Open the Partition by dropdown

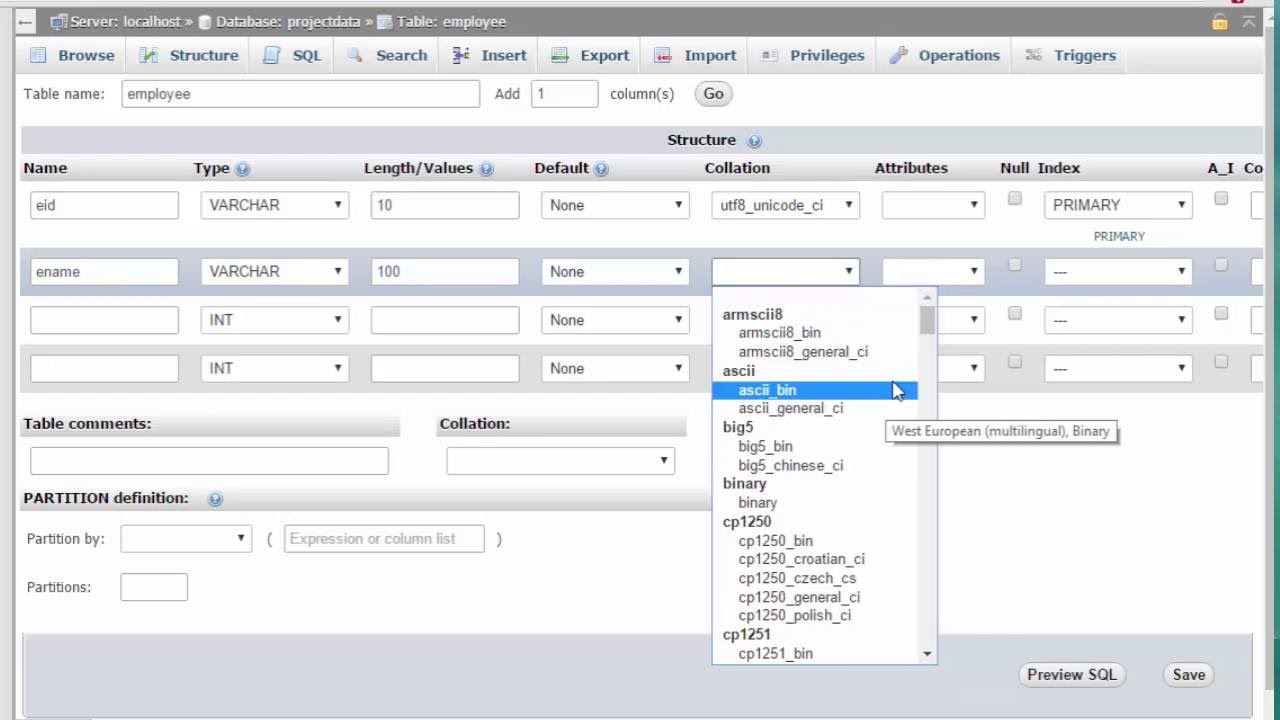[x=186, y=538]
